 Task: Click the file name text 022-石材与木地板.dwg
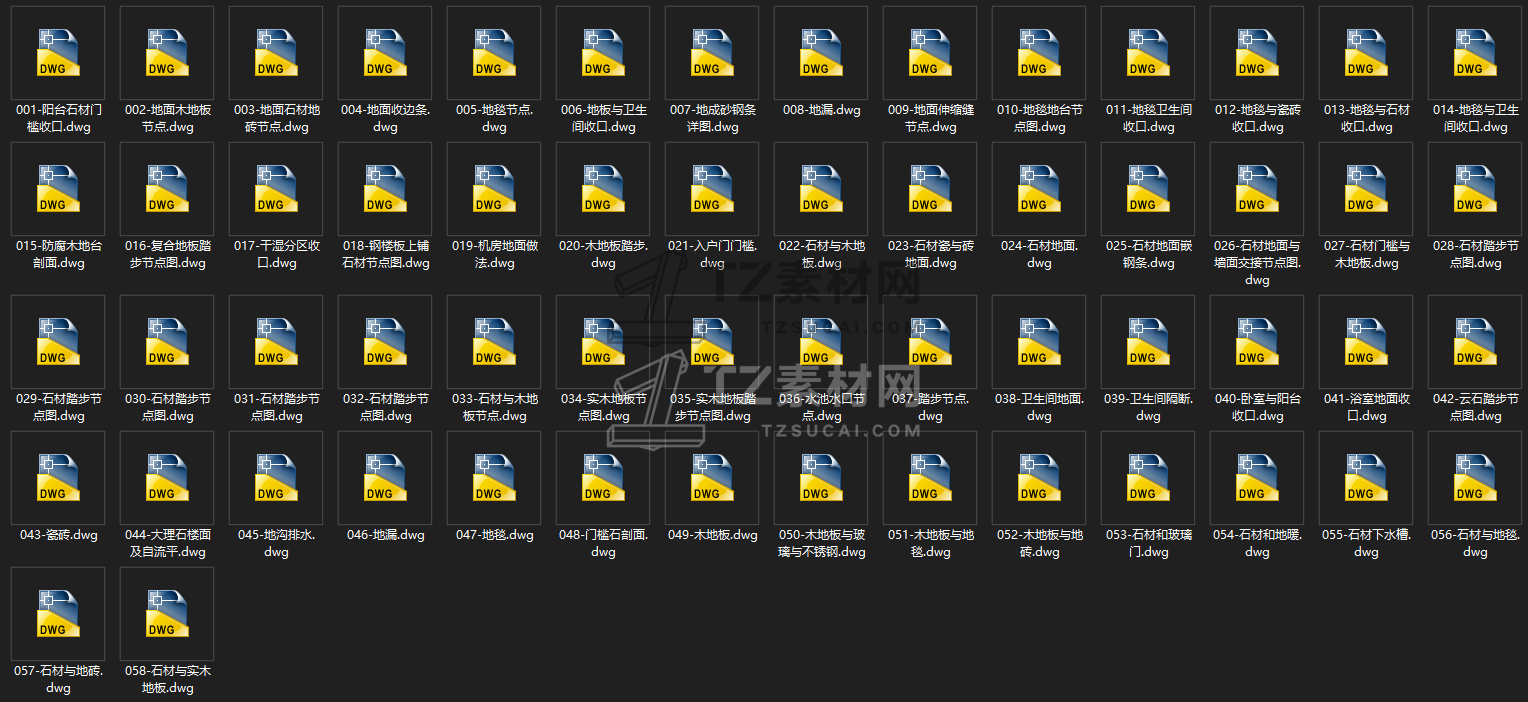pos(821,254)
